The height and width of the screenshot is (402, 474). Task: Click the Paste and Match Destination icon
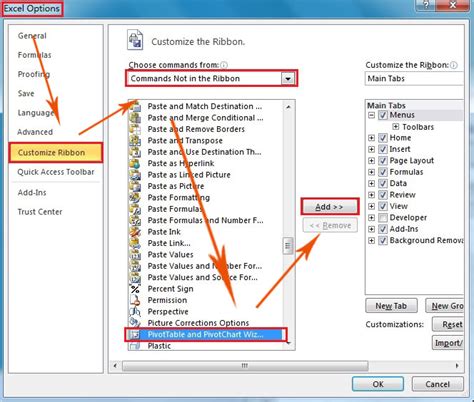click(x=135, y=106)
